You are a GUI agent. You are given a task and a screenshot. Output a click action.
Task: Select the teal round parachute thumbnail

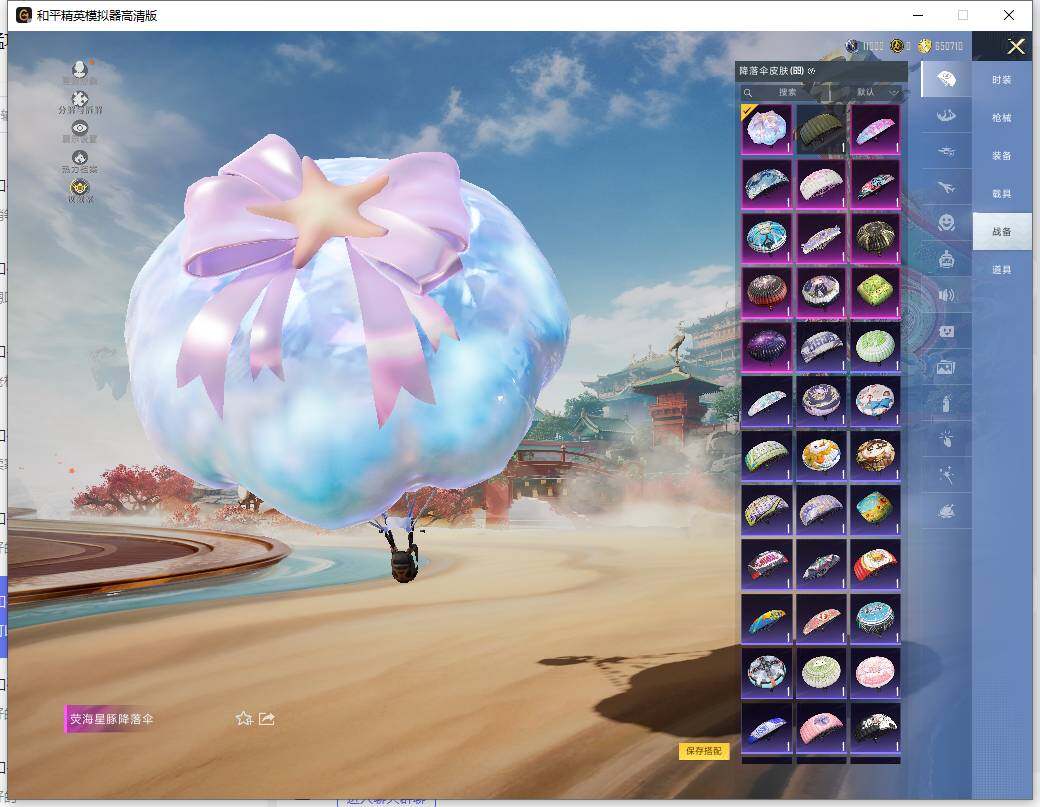(875, 618)
